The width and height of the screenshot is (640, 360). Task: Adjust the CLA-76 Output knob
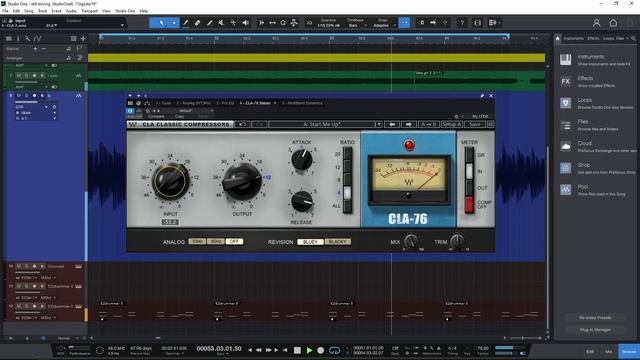[242, 182]
